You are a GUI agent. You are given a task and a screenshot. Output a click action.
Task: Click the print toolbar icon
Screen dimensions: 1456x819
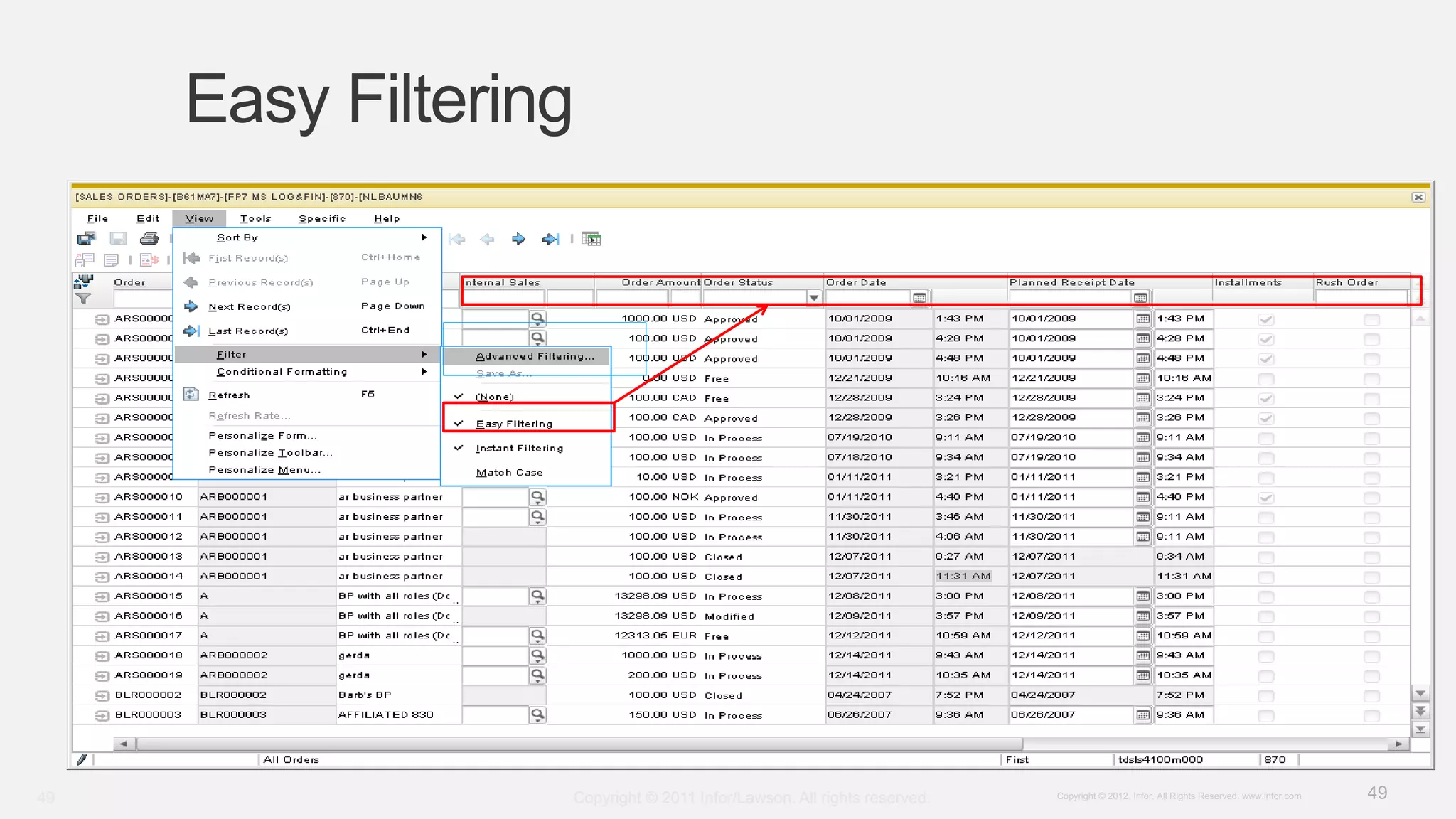149,239
